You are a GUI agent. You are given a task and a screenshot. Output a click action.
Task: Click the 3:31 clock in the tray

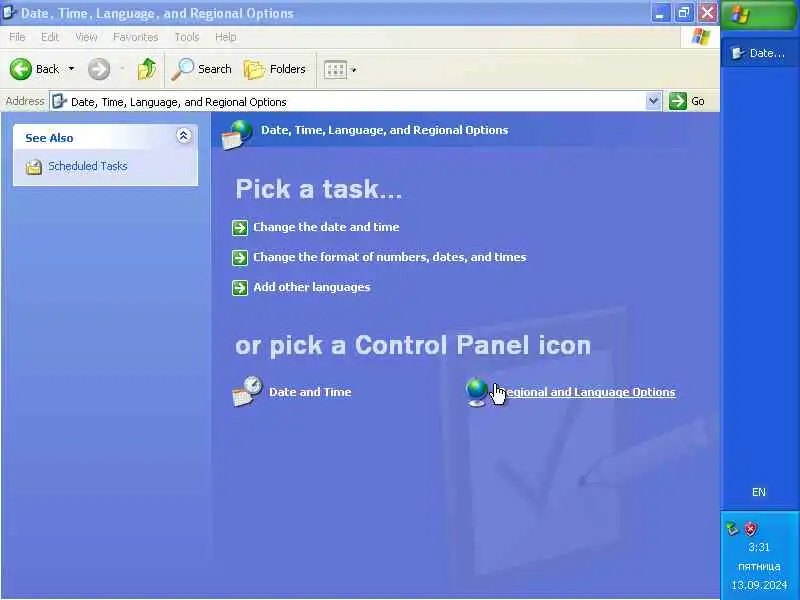[x=759, y=547]
